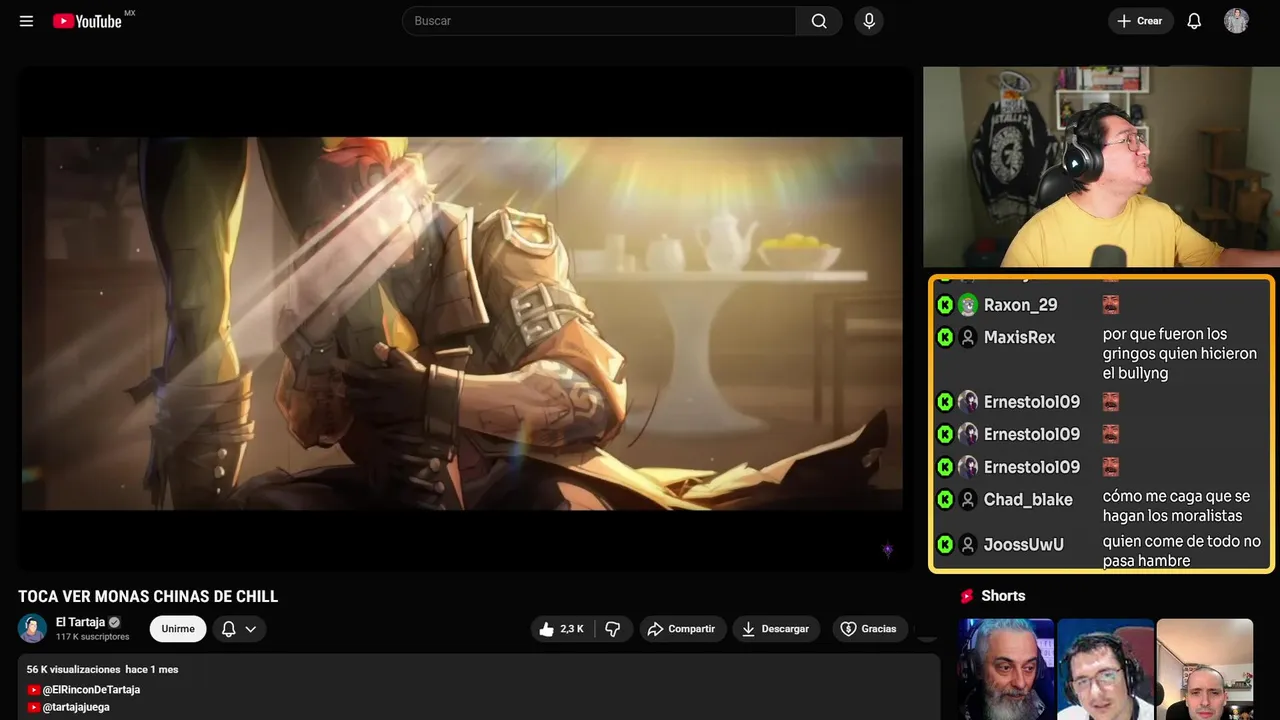Open the Short with bearded gray-haired man
The width and height of the screenshot is (1280, 720).
1006,669
